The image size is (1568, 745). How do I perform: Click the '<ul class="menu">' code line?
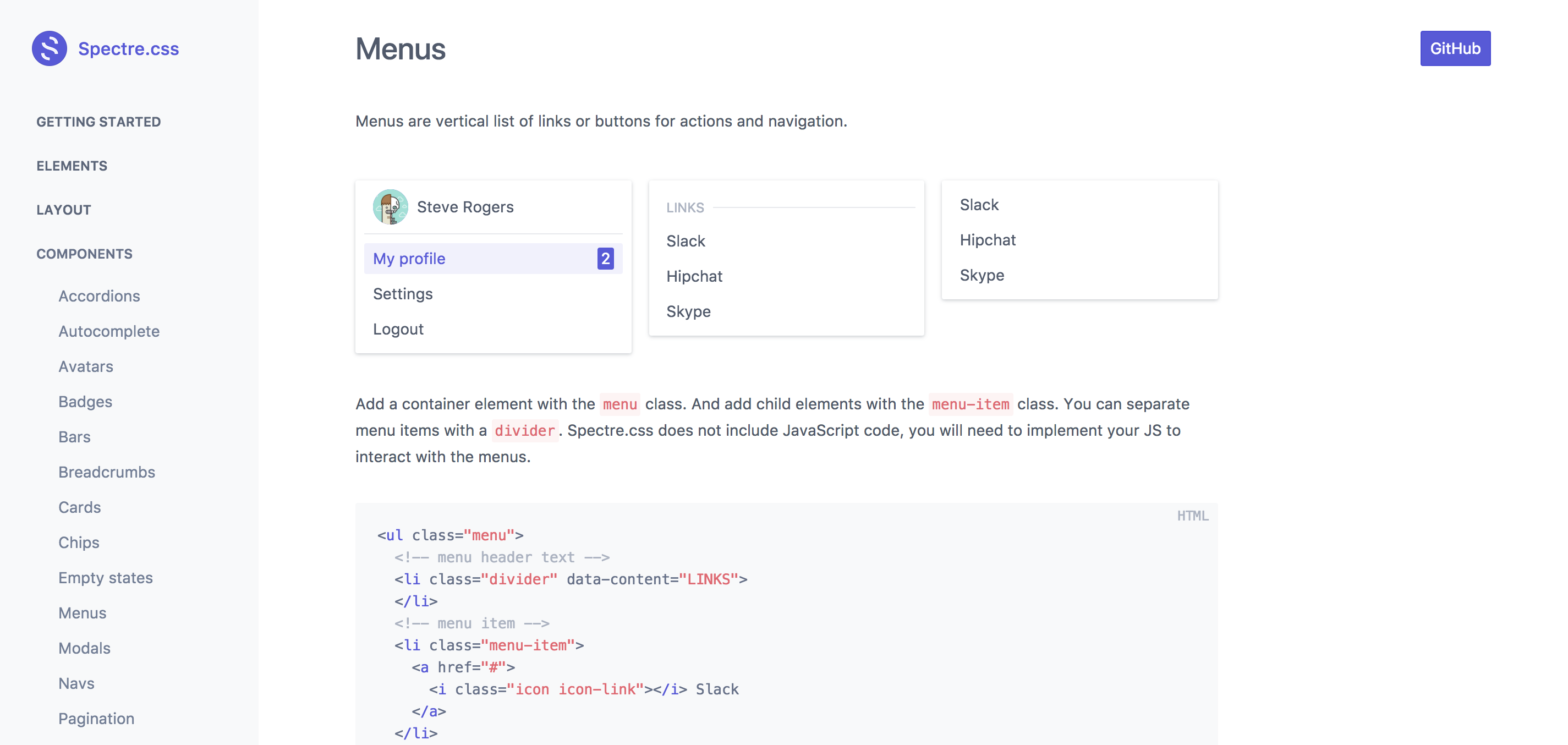pyautogui.click(x=450, y=535)
